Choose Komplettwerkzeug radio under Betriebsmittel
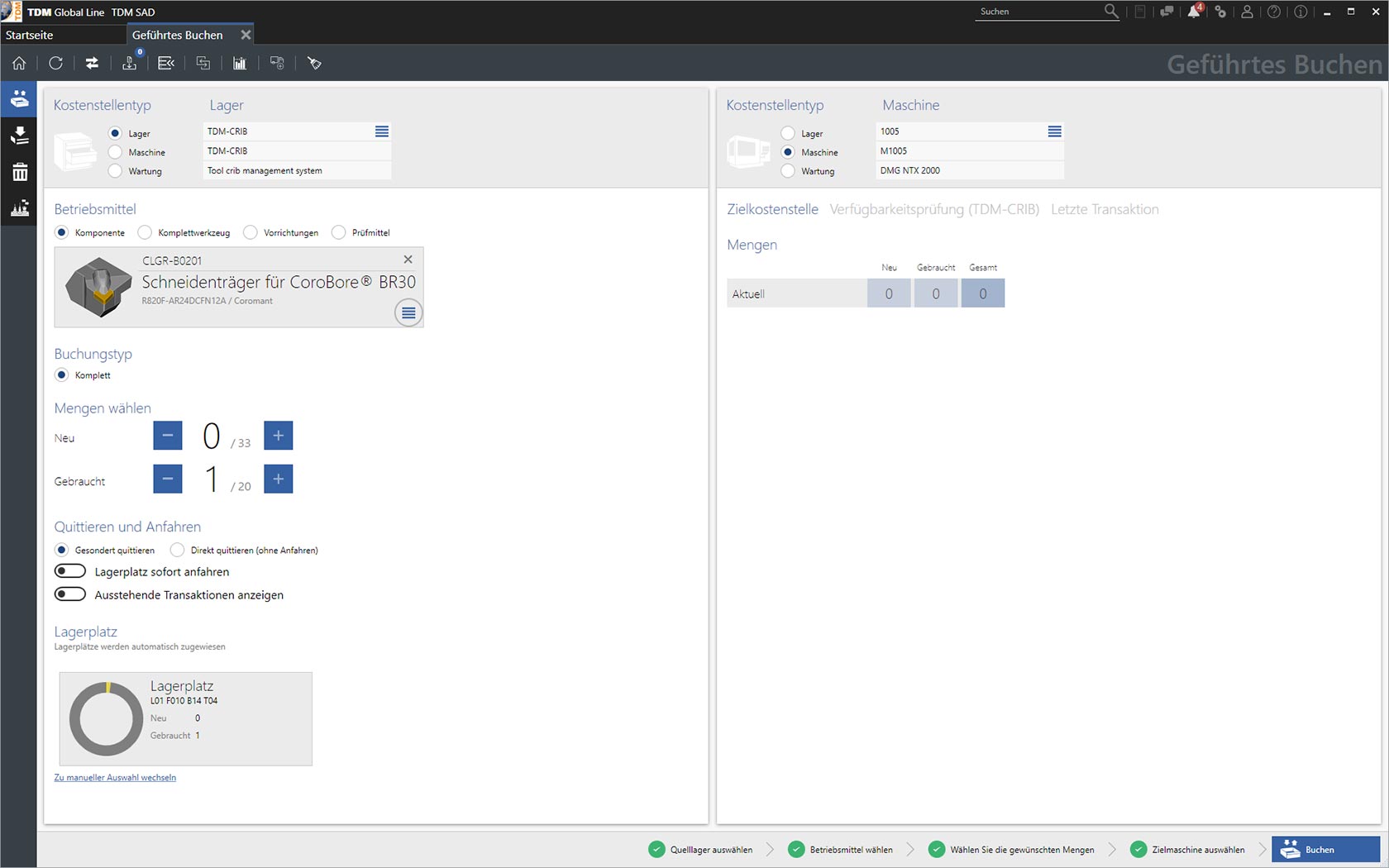Viewport: 1389px width, 868px height. pyautogui.click(x=145, y=232)
